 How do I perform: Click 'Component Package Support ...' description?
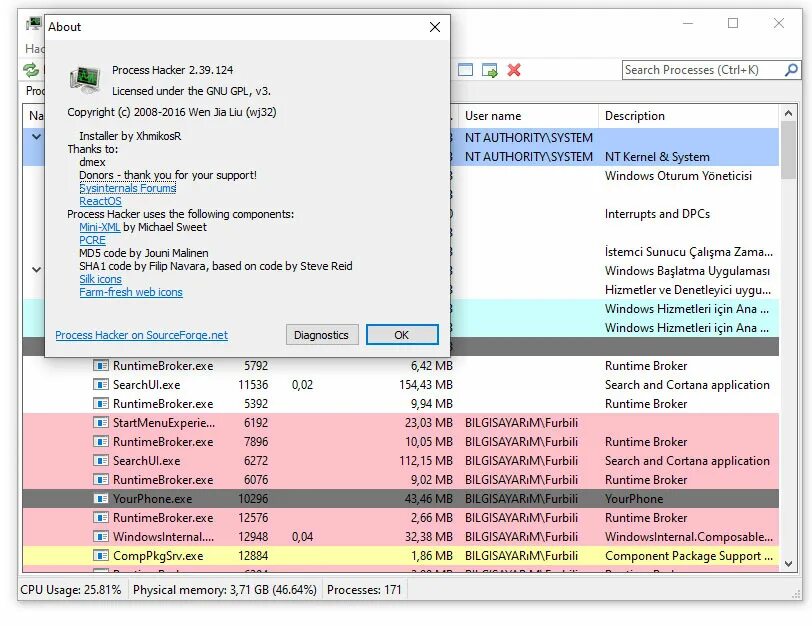(x=689, y=556)
